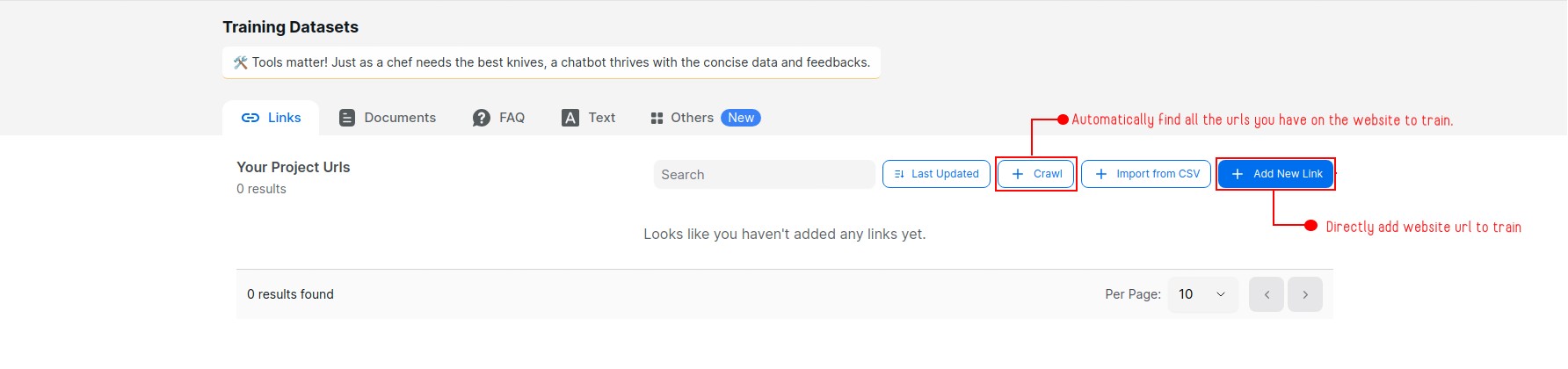Open the Per Page dropdown showing 10
1568x369 pixels.
pyautogui.click(x=1201, y=294)
